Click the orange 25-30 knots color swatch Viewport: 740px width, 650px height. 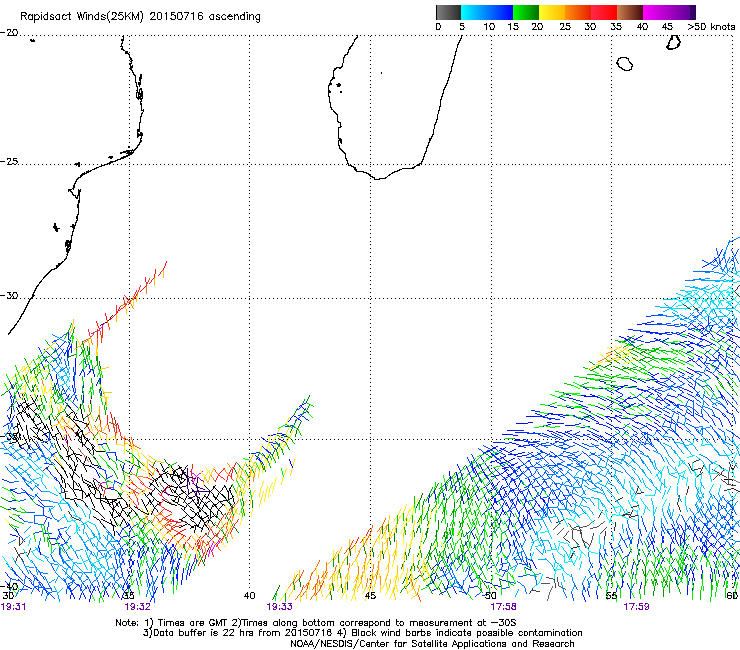tap(578, 12)
